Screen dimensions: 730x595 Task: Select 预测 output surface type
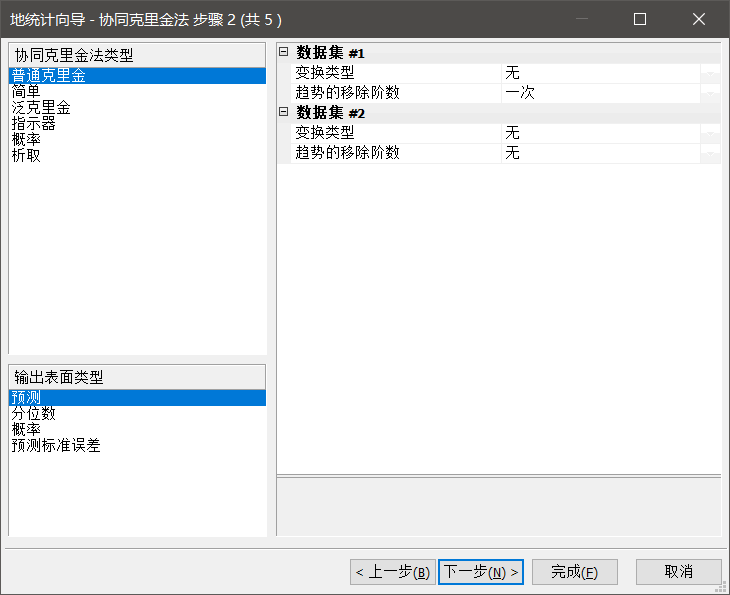click(x=137, y=398)
